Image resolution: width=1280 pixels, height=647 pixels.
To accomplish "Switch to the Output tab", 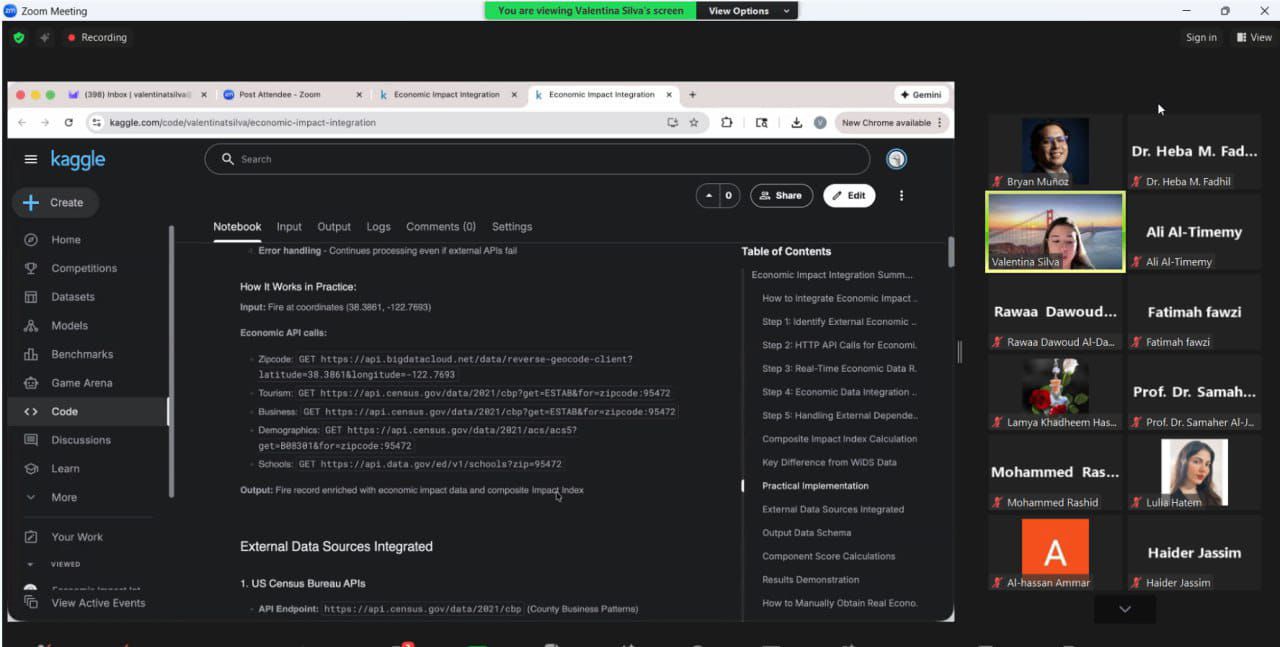I will (334, 227).
